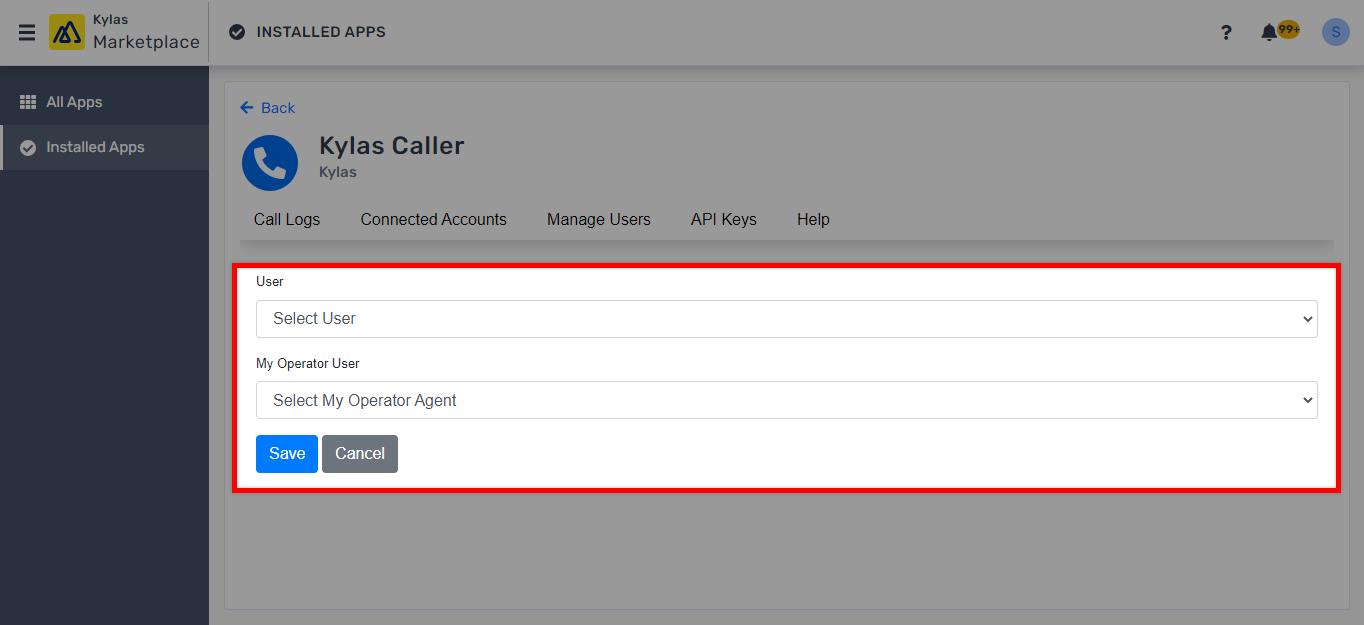The width and height of the screenshot is (1364, 625).
Task: Expand Select My Operator Agent dropdown
Action: pos(786,400)
